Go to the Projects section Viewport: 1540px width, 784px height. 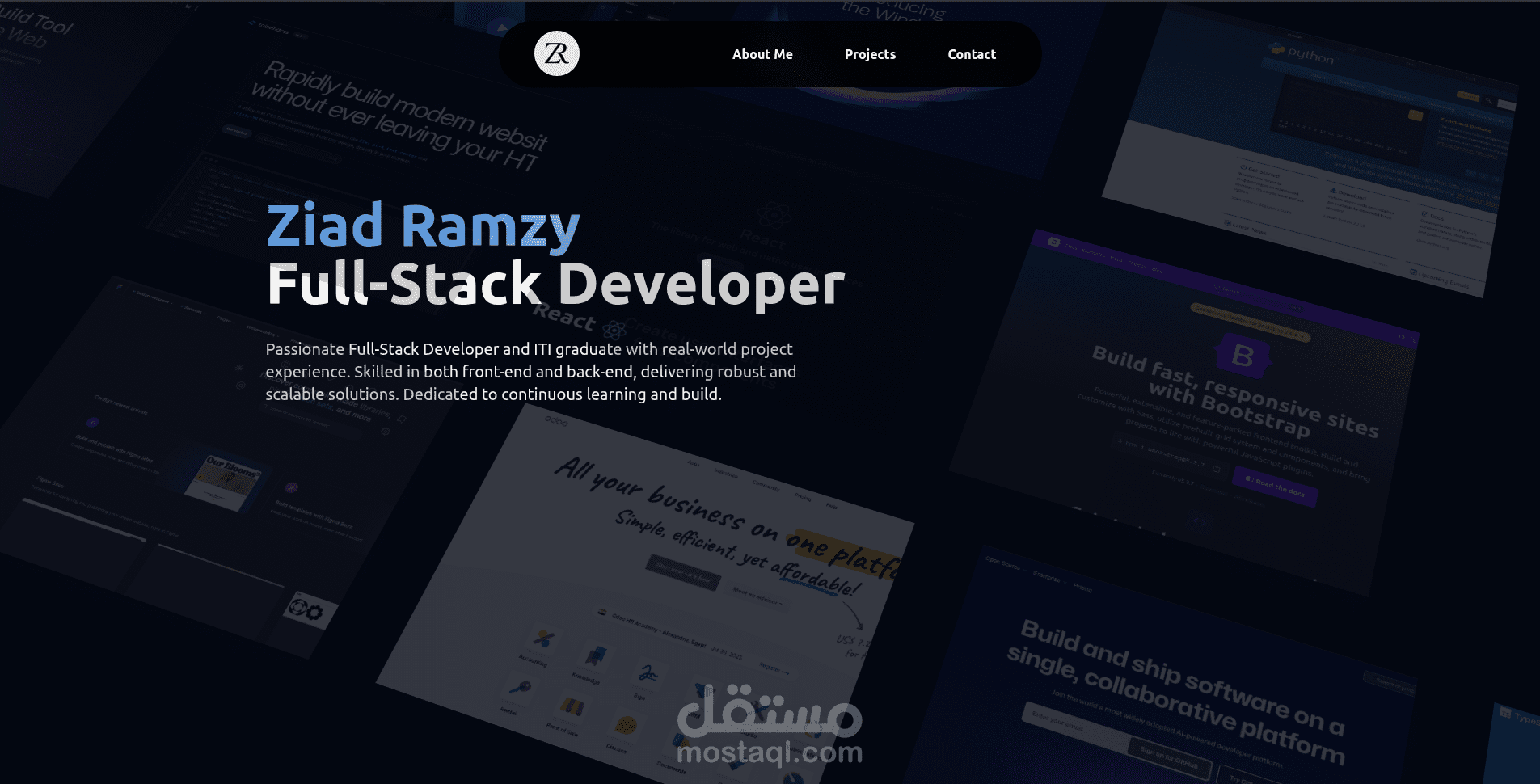click(x=870, y=54)
